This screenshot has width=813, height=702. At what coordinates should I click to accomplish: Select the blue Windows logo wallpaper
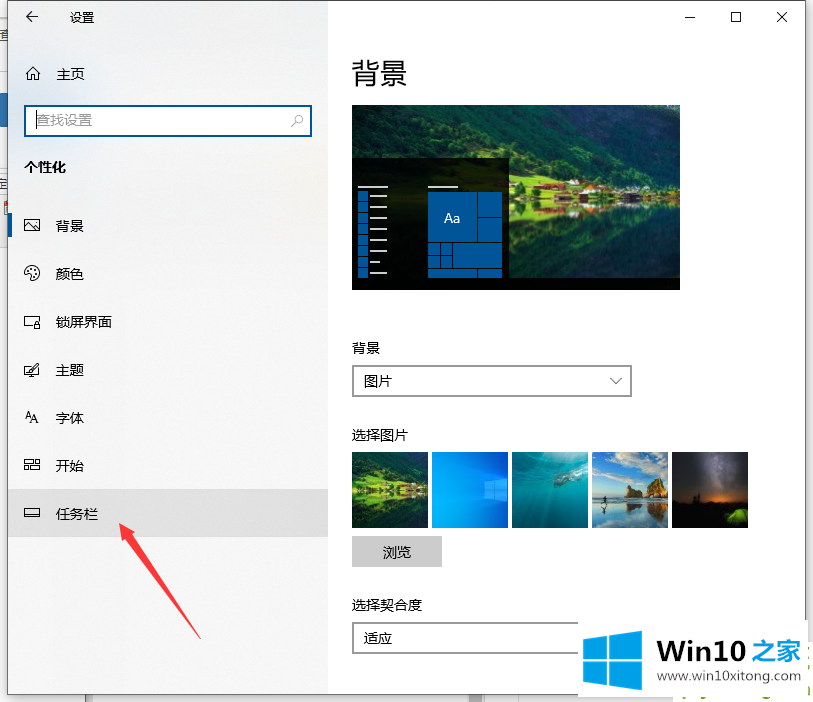tap(470, 490)
